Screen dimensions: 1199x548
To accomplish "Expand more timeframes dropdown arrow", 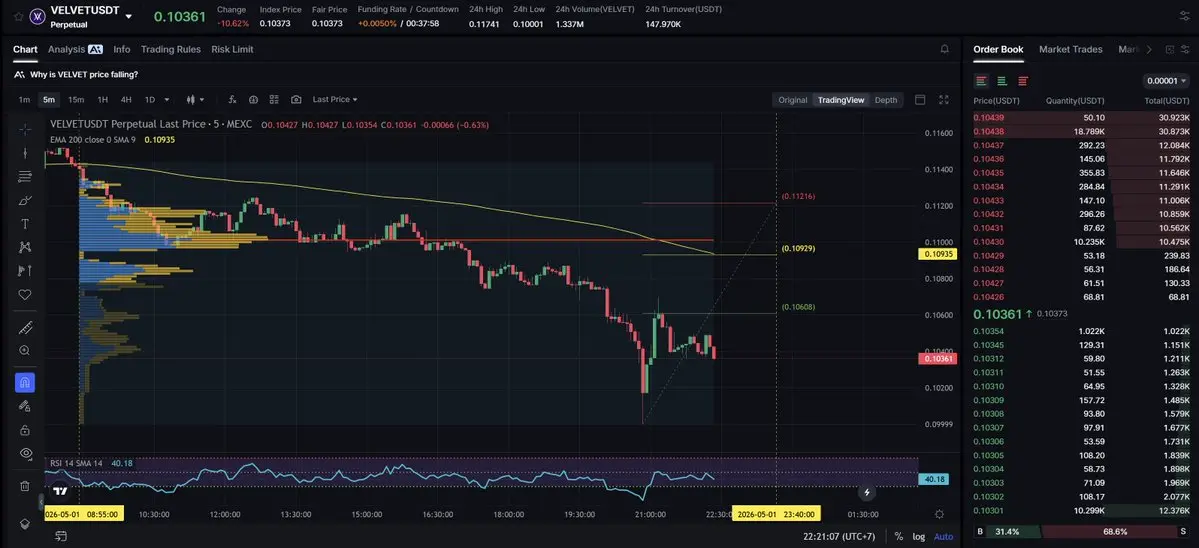I will click(x=167, y=99).
